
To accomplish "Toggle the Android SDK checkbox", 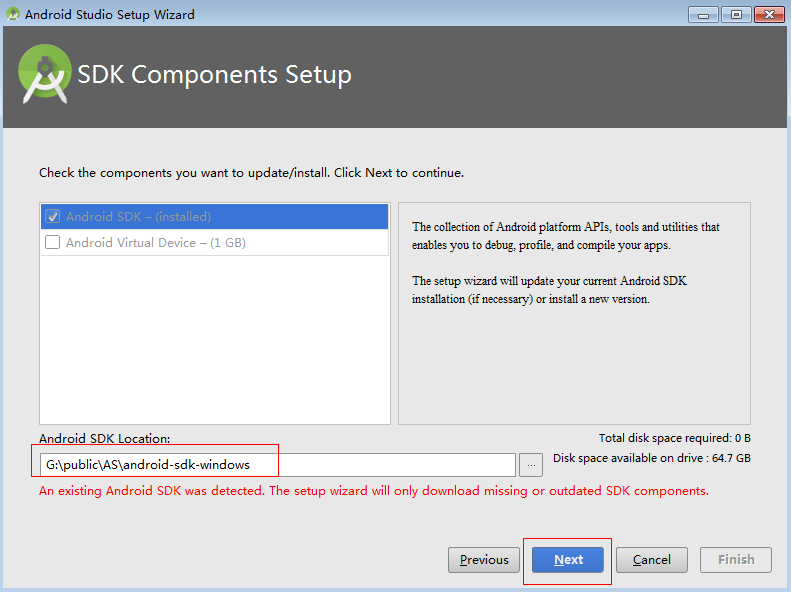I will point(53,216).
